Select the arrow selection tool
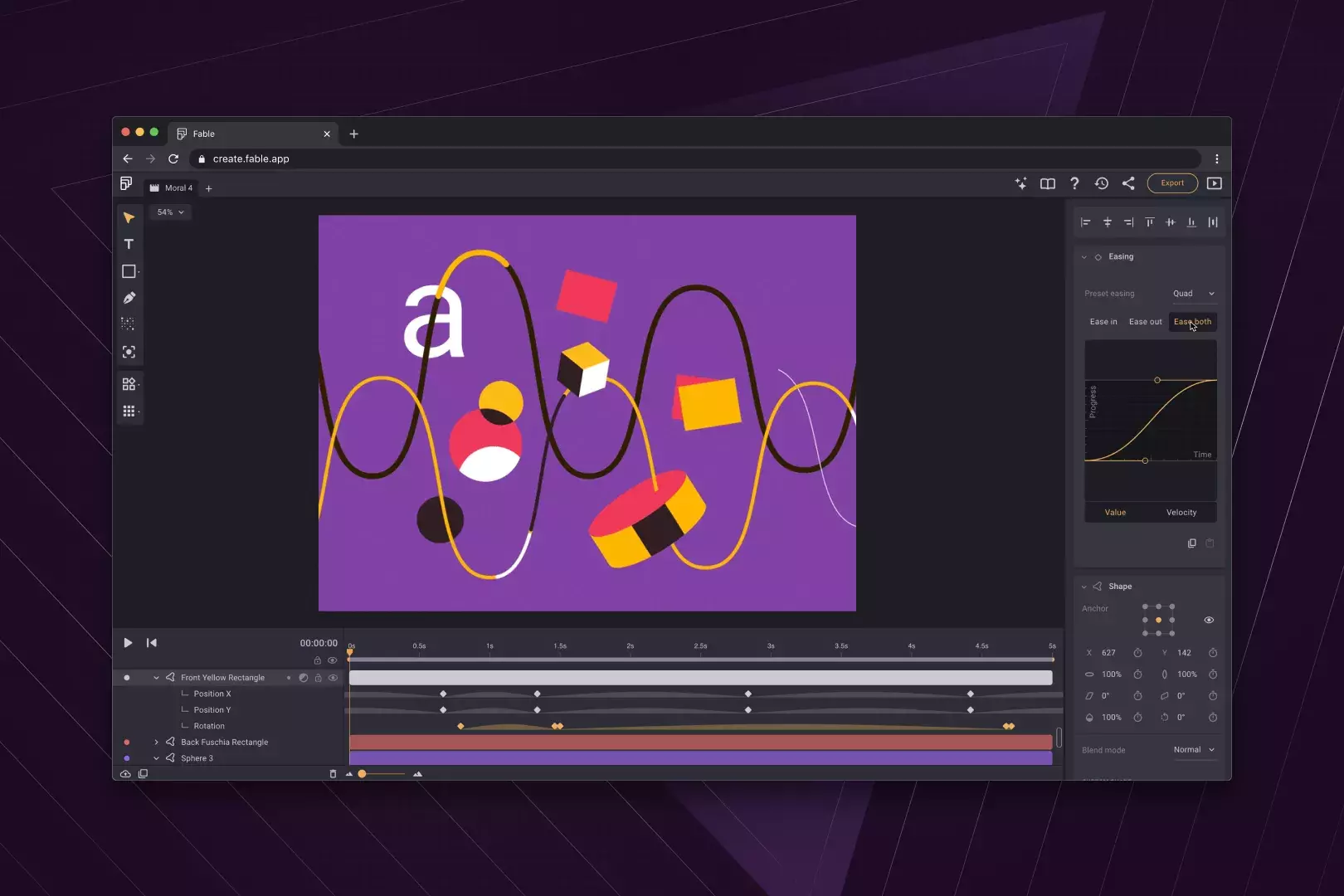 pos(129,217)
